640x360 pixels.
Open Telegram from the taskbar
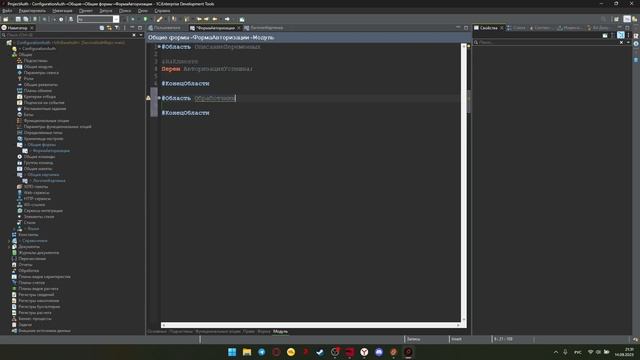click(x=261, y=352)
